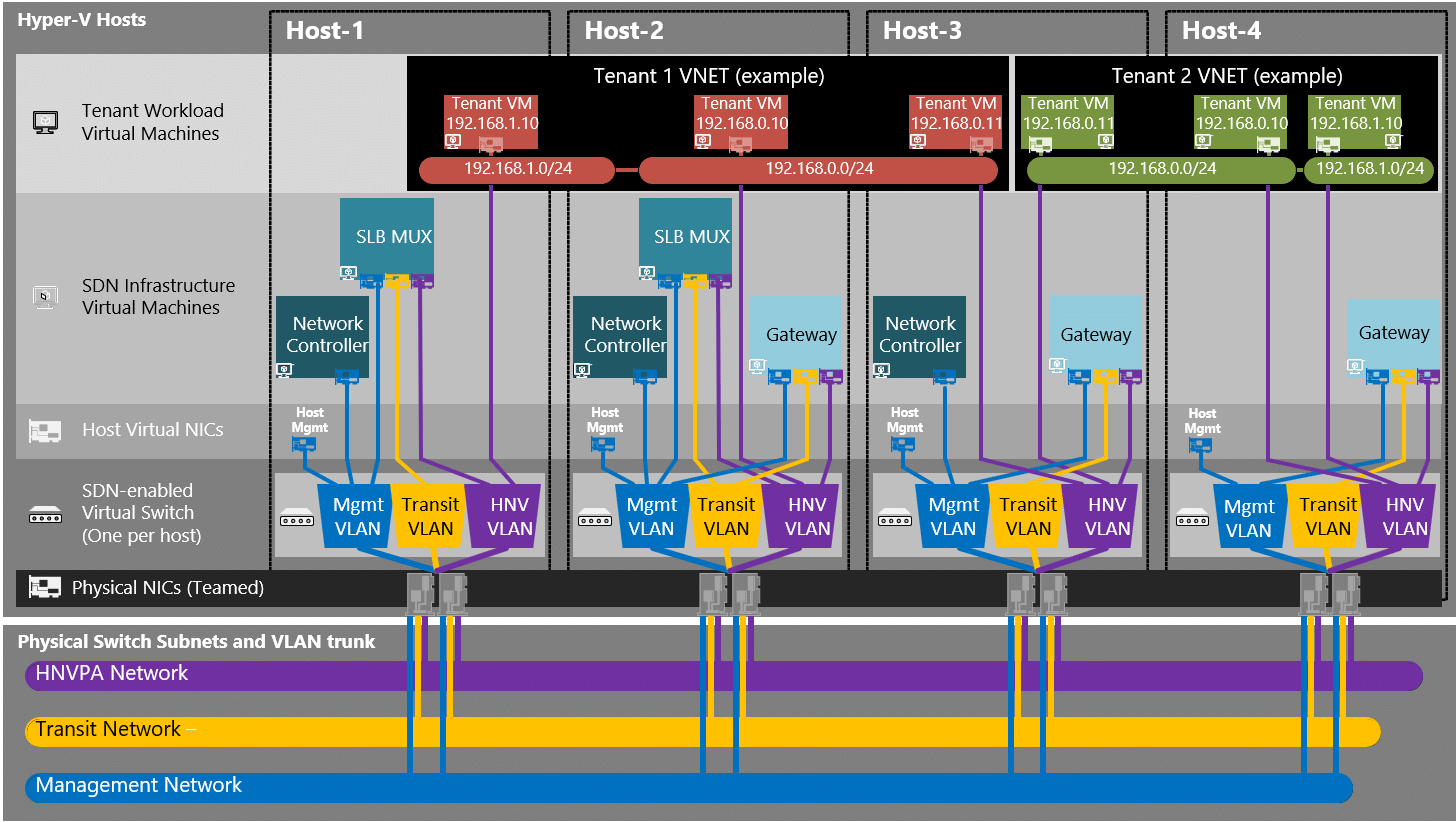This screenshot has height=822, width=1456.
Task: Click the red 192.168.0.0/24 subnet pill
Action: (x=818, y=169)
